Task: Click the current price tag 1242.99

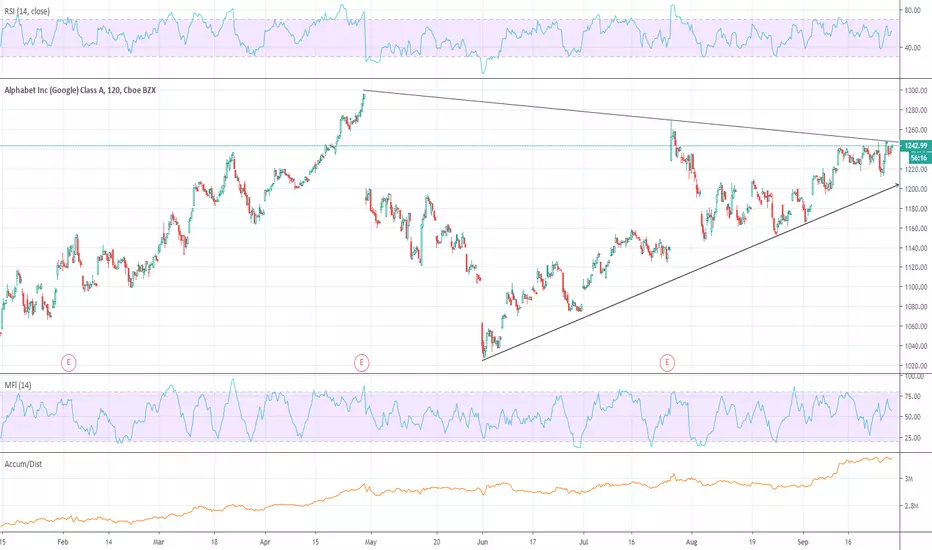Action: [x=915, y=146]
